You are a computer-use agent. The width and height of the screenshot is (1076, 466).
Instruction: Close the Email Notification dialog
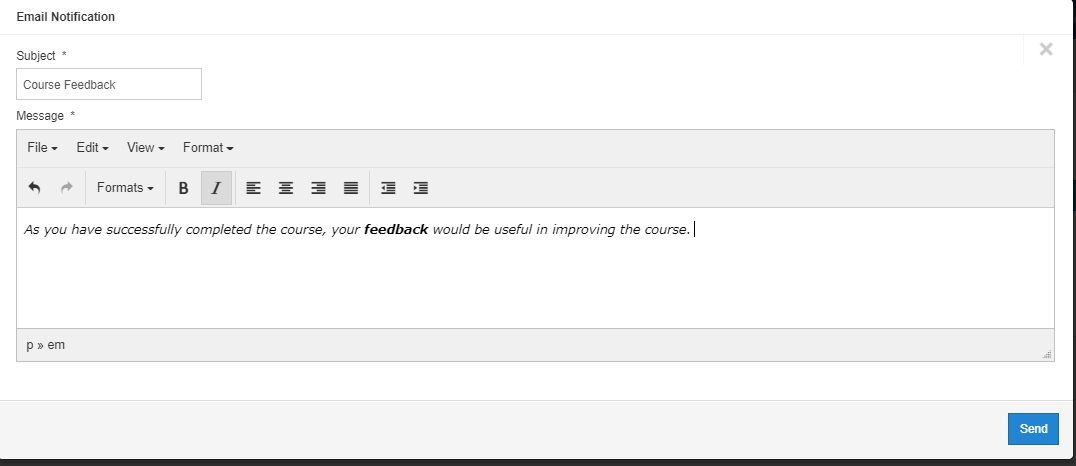(1046, 49)
